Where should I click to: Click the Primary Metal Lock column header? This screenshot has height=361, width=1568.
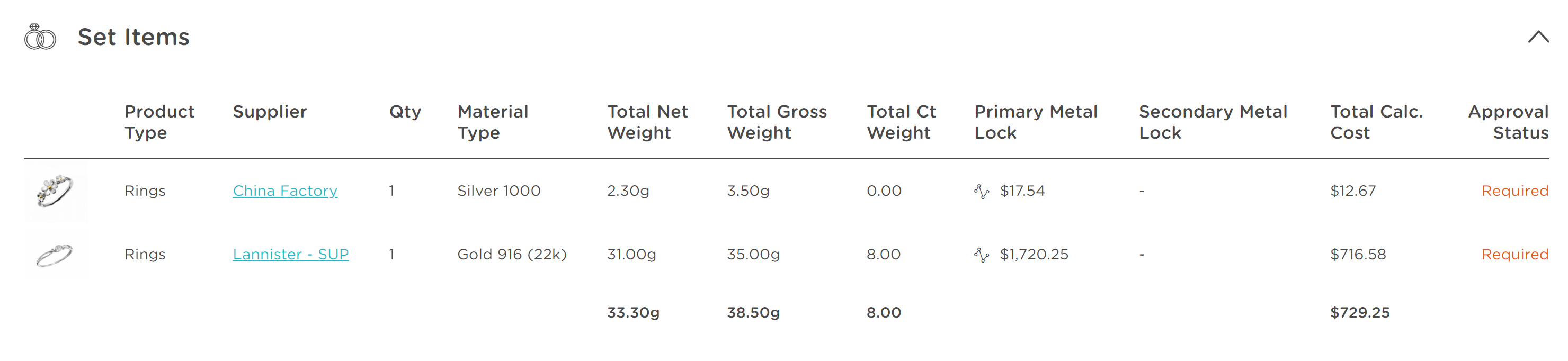tap(1036, 122)
